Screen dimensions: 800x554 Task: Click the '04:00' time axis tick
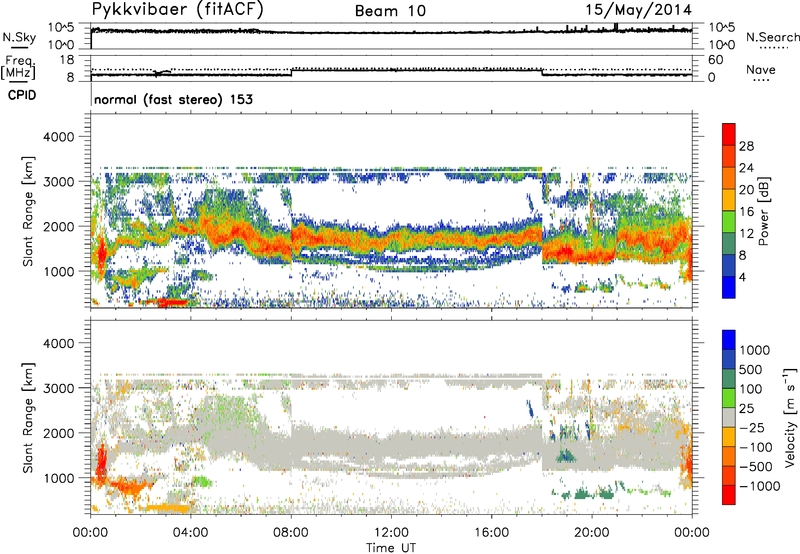tap(191, 533)
